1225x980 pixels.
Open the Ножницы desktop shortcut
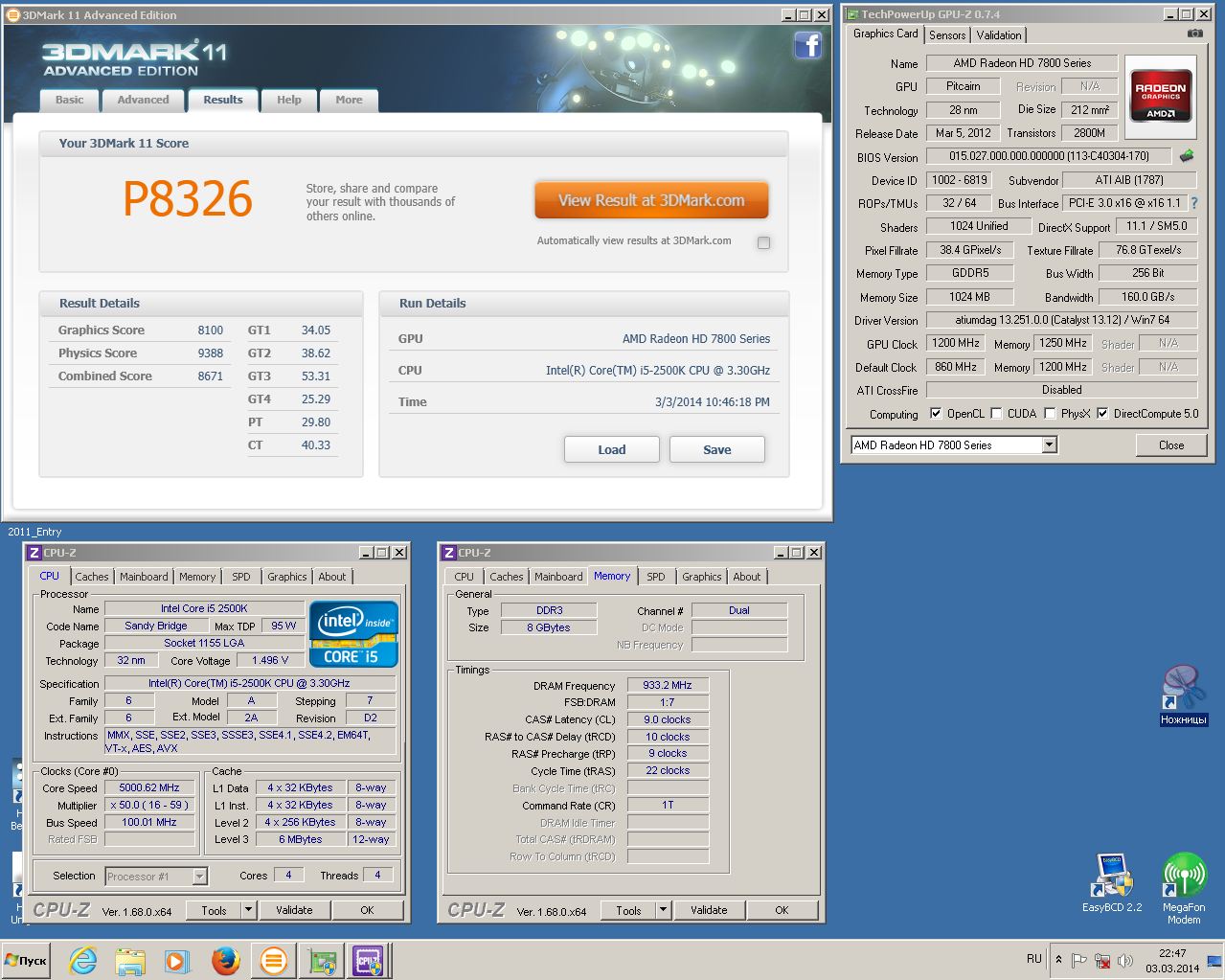(1184, 695)
